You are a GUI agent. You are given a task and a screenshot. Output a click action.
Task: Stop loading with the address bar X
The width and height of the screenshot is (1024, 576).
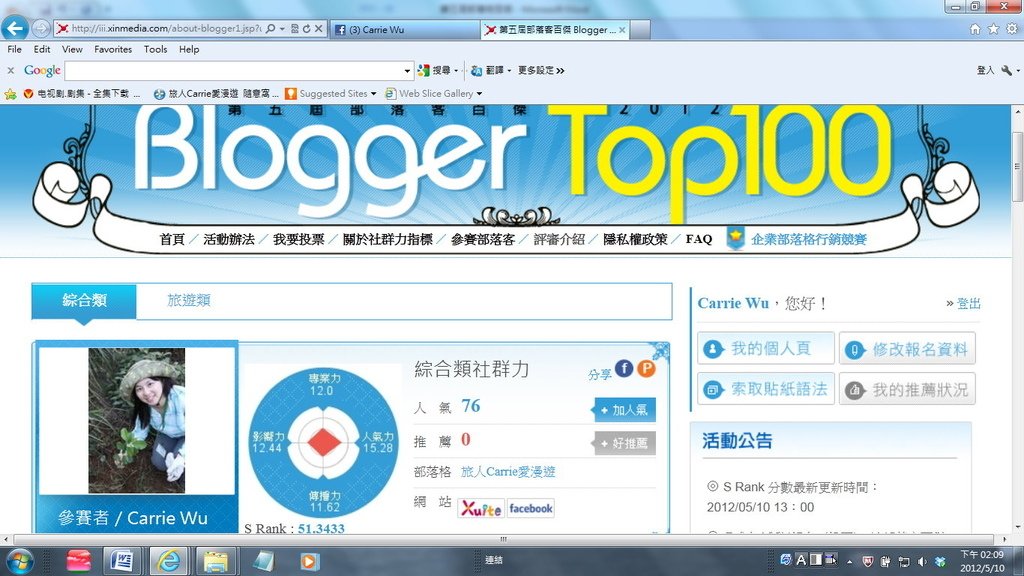[318, 29]
